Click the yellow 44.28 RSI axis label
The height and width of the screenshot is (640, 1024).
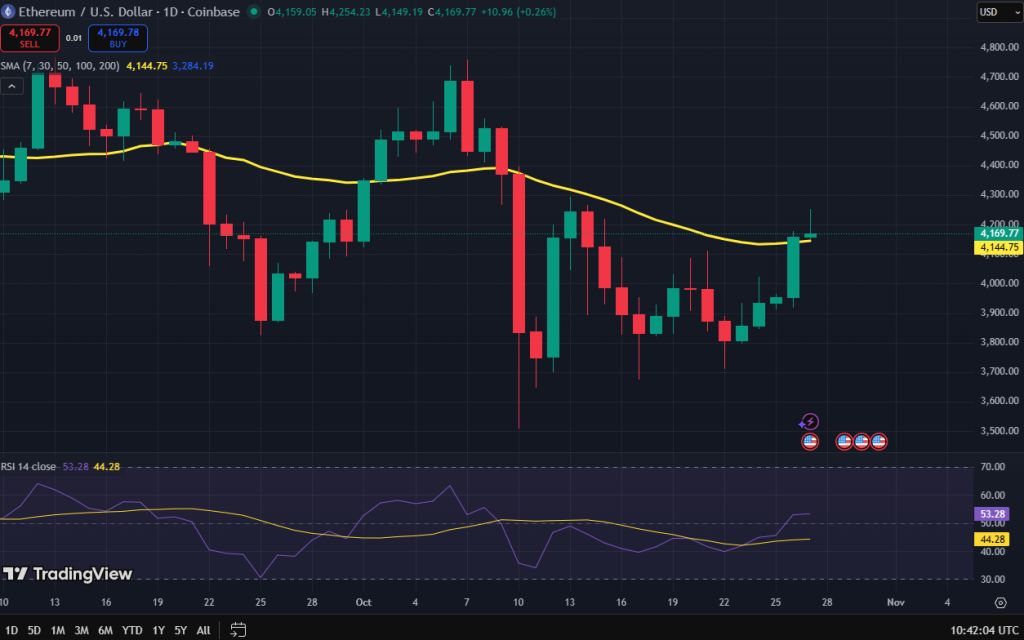click(x=991, y=539)
